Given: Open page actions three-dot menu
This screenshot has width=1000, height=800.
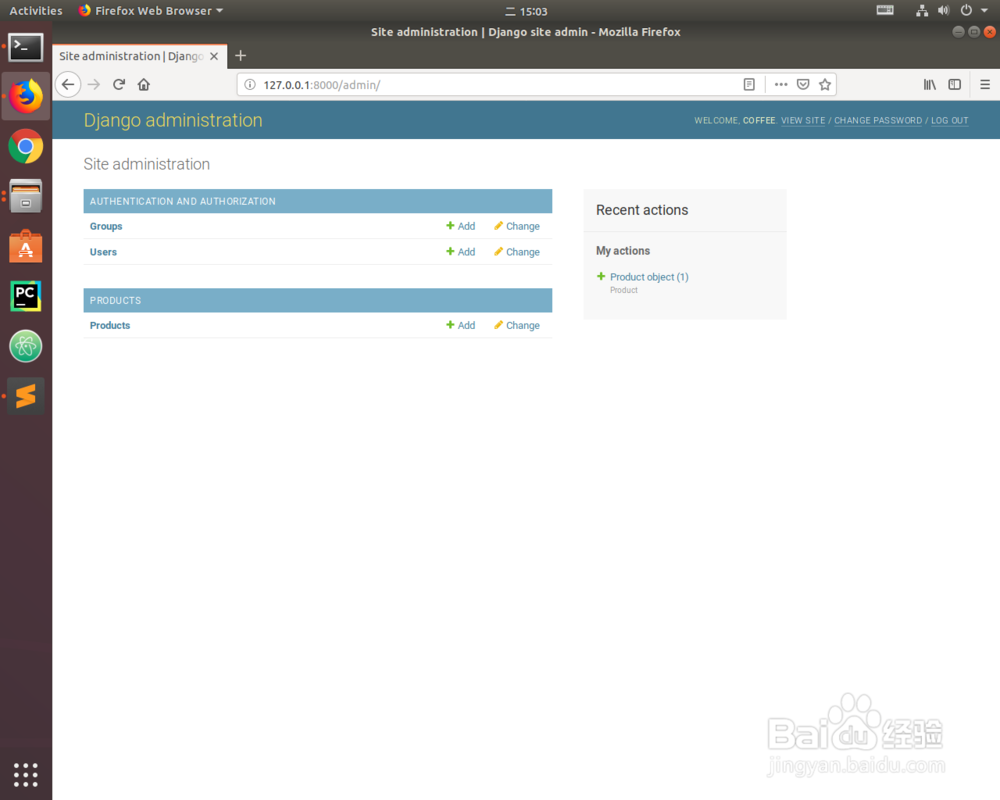Looking at the screenshot, I should tap(781, 84).
